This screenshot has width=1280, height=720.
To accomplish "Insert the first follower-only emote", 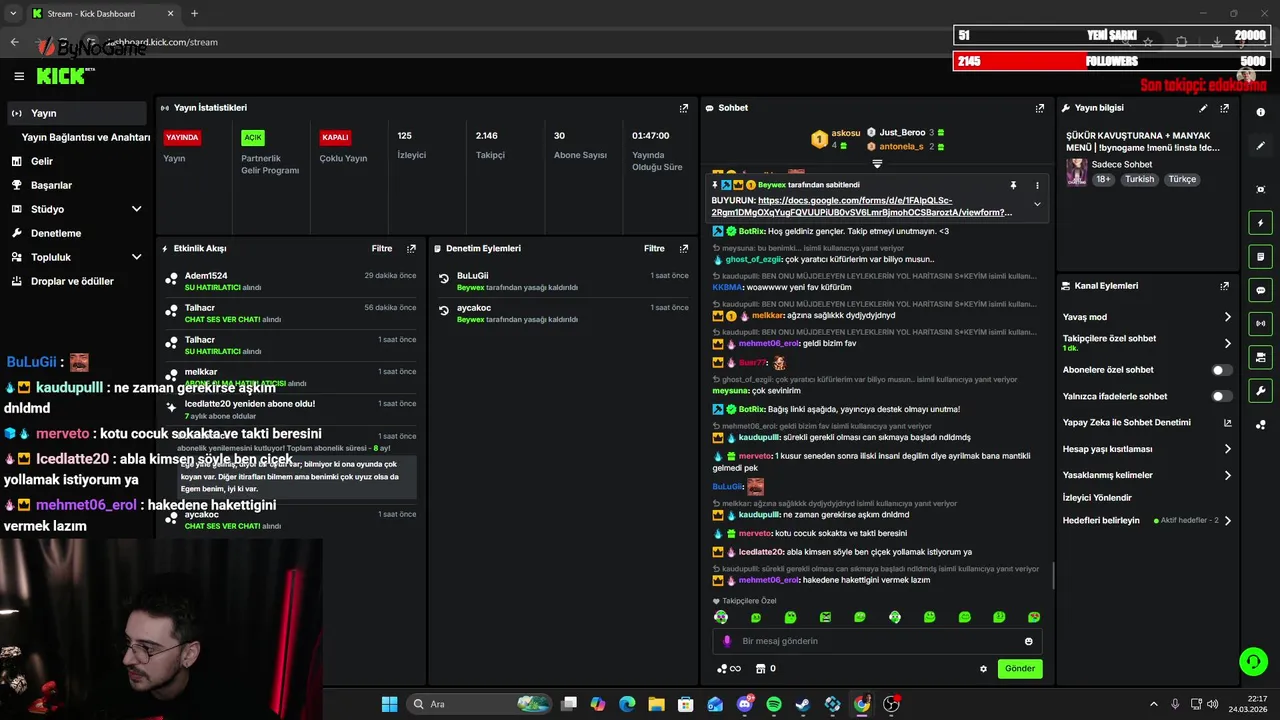I will 721,617.
